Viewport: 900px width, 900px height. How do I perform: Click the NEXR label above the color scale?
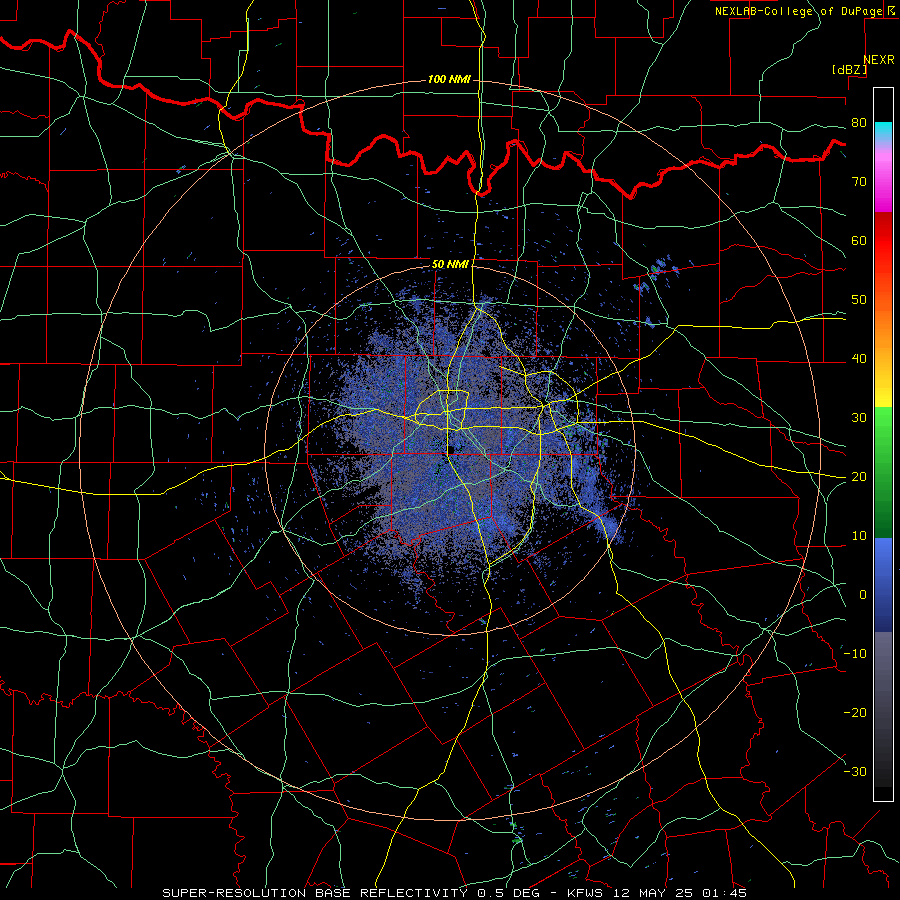(878, 60)
